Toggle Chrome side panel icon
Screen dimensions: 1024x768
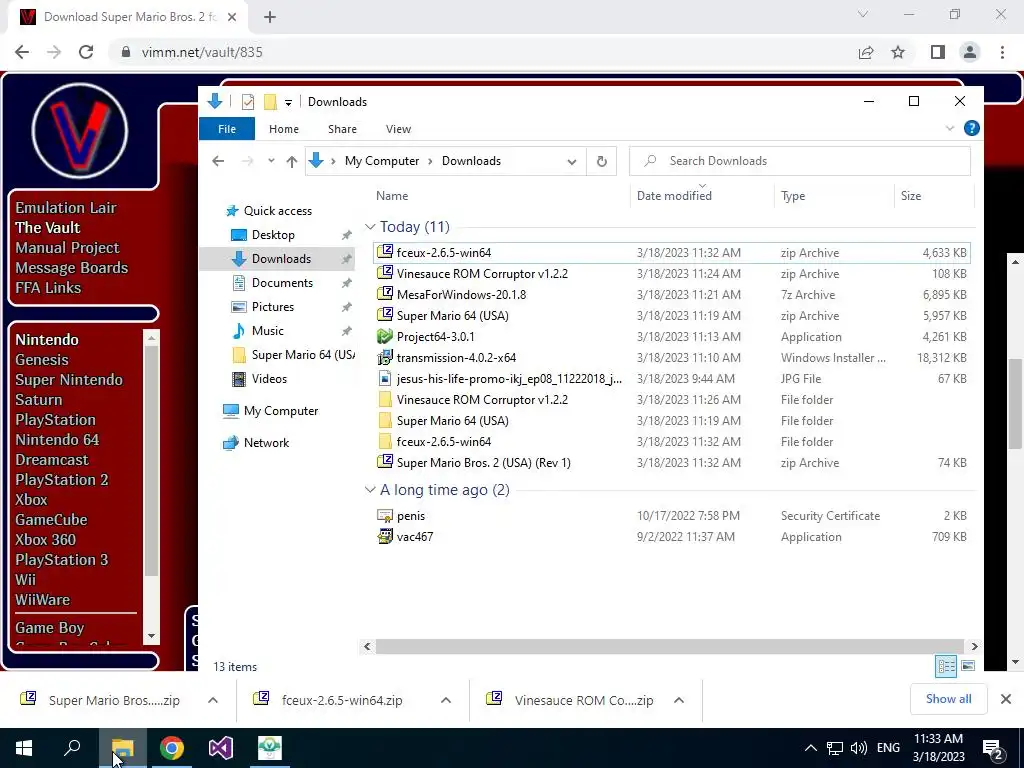click(x=937, y=52)
